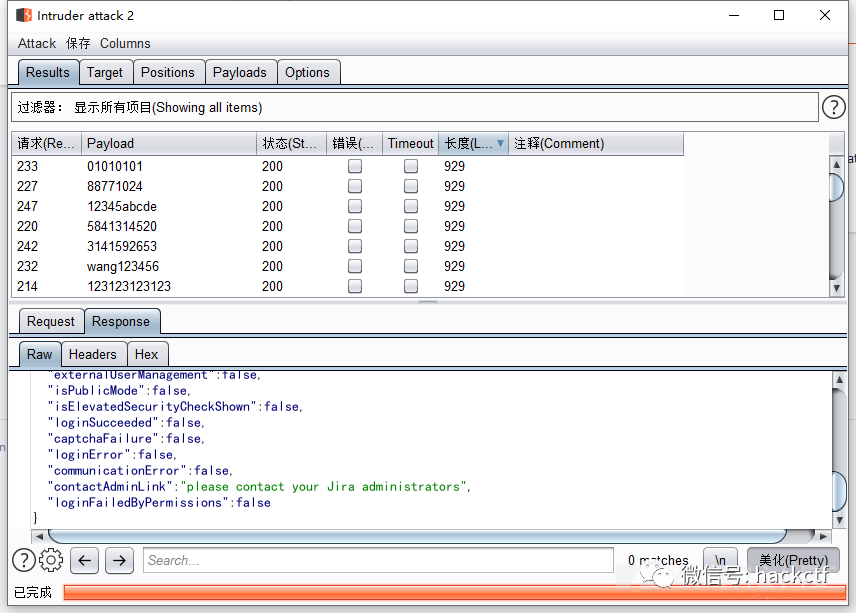The image size is (856, 613).
Task: Open help icon beside search bar
Action: (23, 560)
